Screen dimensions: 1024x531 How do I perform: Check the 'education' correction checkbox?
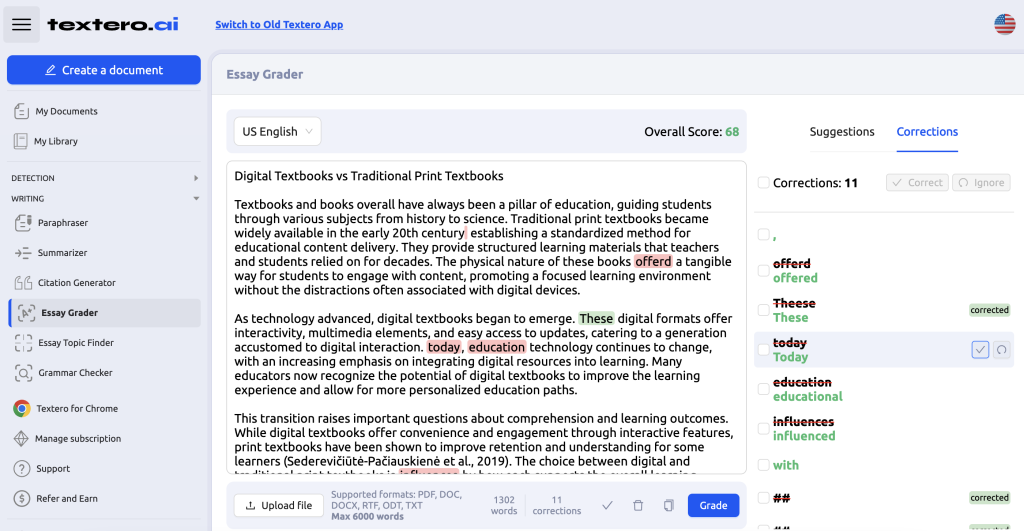[763, 389]
